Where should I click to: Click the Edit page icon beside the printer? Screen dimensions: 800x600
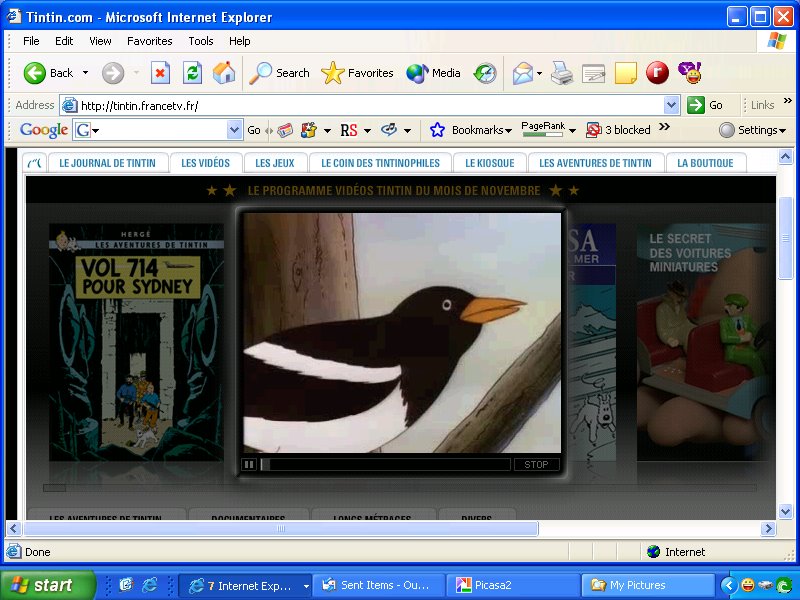click(593, 73)
